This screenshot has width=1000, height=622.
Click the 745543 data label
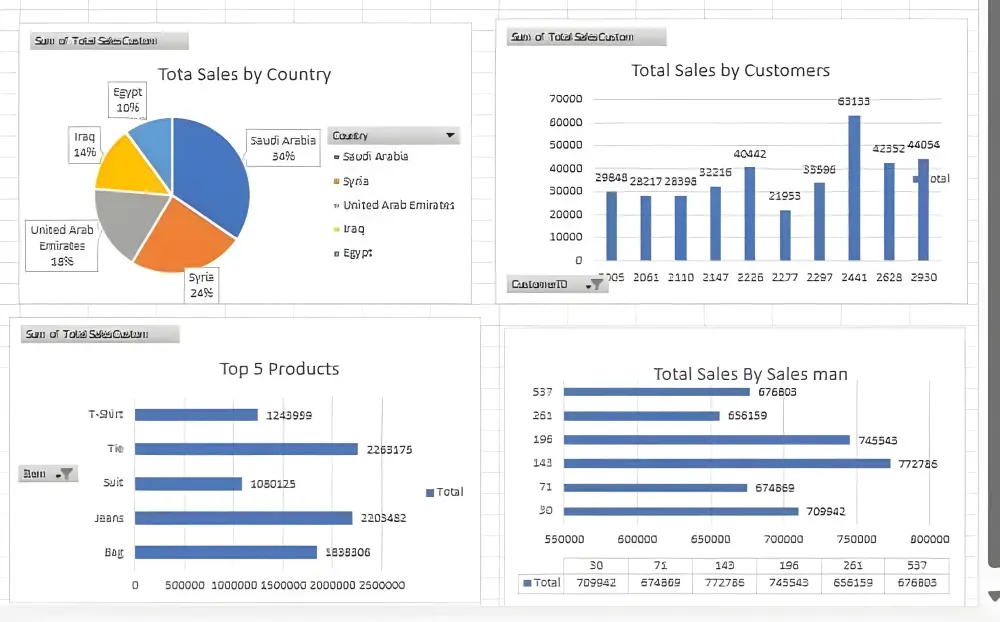[878, 440]
